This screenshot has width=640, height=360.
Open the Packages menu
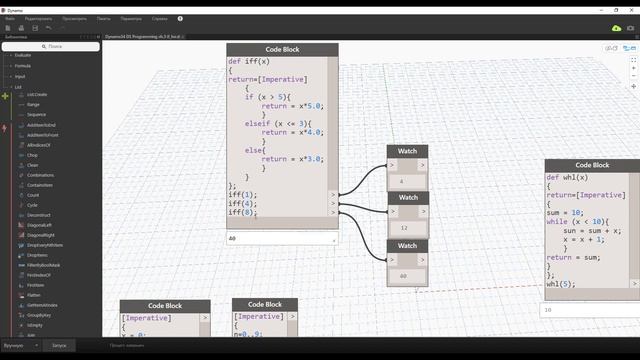[104, 19]
